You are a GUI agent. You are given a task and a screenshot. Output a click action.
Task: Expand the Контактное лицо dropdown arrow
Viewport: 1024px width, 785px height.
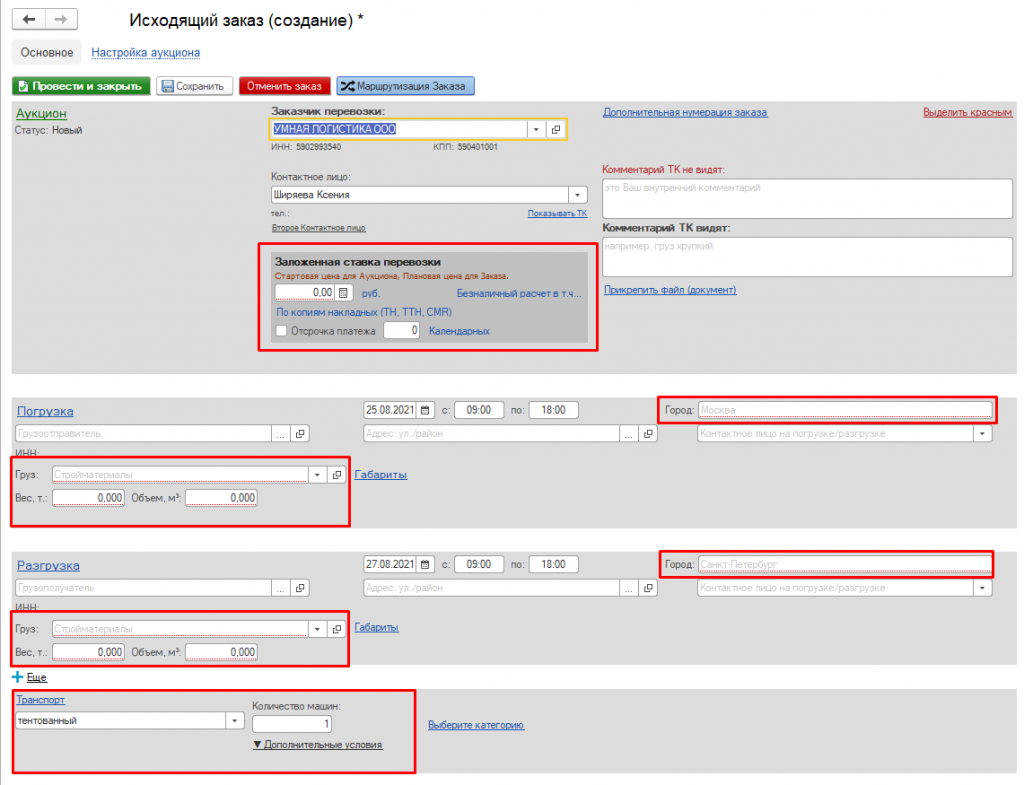click(577, 195)
